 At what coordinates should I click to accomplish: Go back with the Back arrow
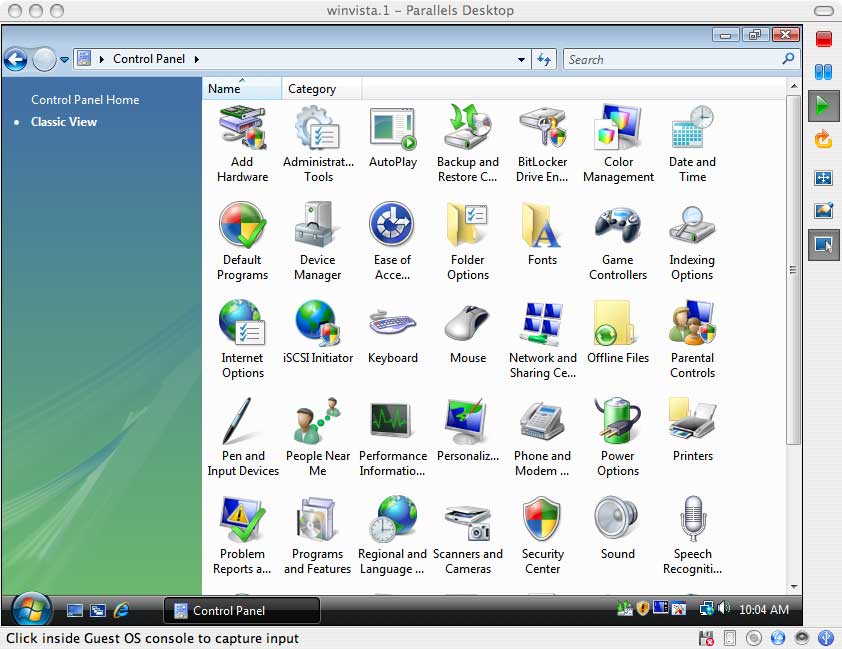[x=16, y=59]
